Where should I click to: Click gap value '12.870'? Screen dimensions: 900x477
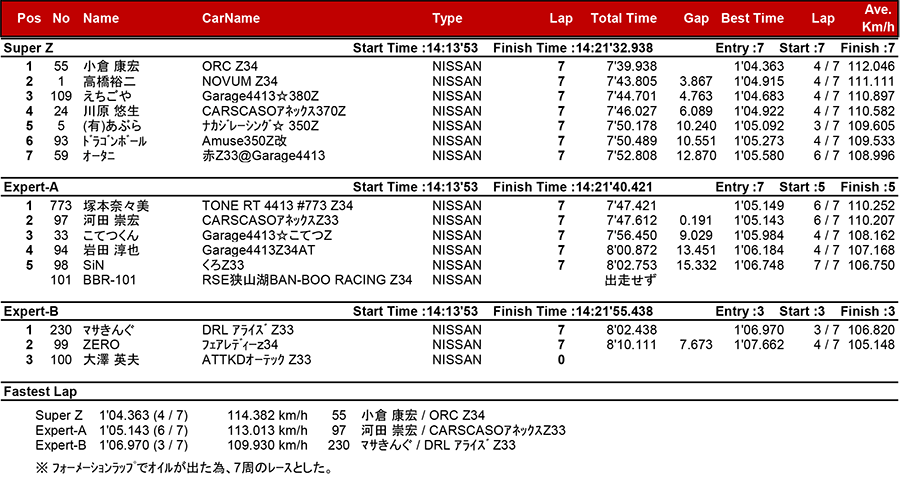pos(696,156)
